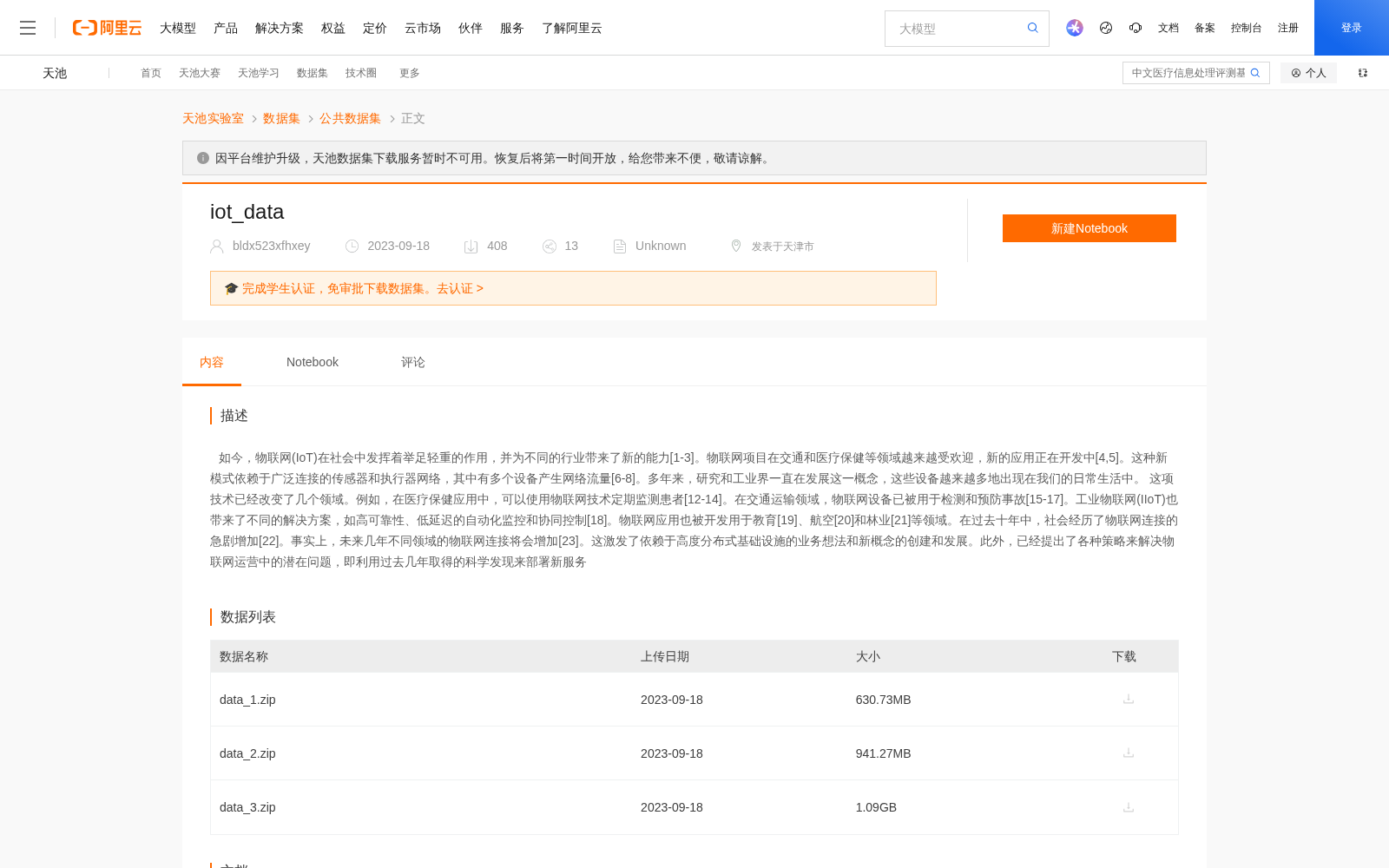Click the license document icon beside Unknown

coord(620,247)
